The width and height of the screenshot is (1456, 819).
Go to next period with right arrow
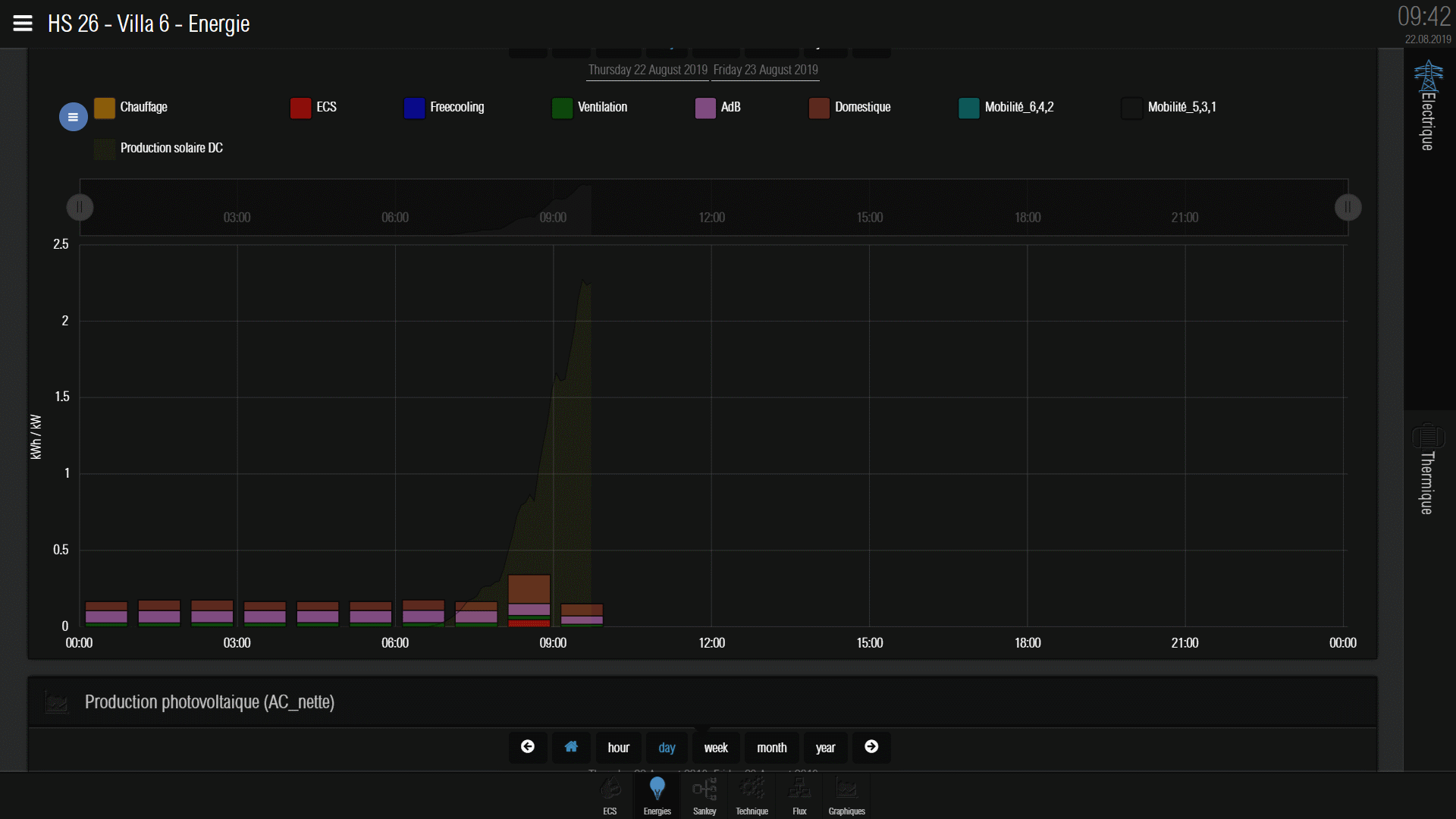click(871, 748)
